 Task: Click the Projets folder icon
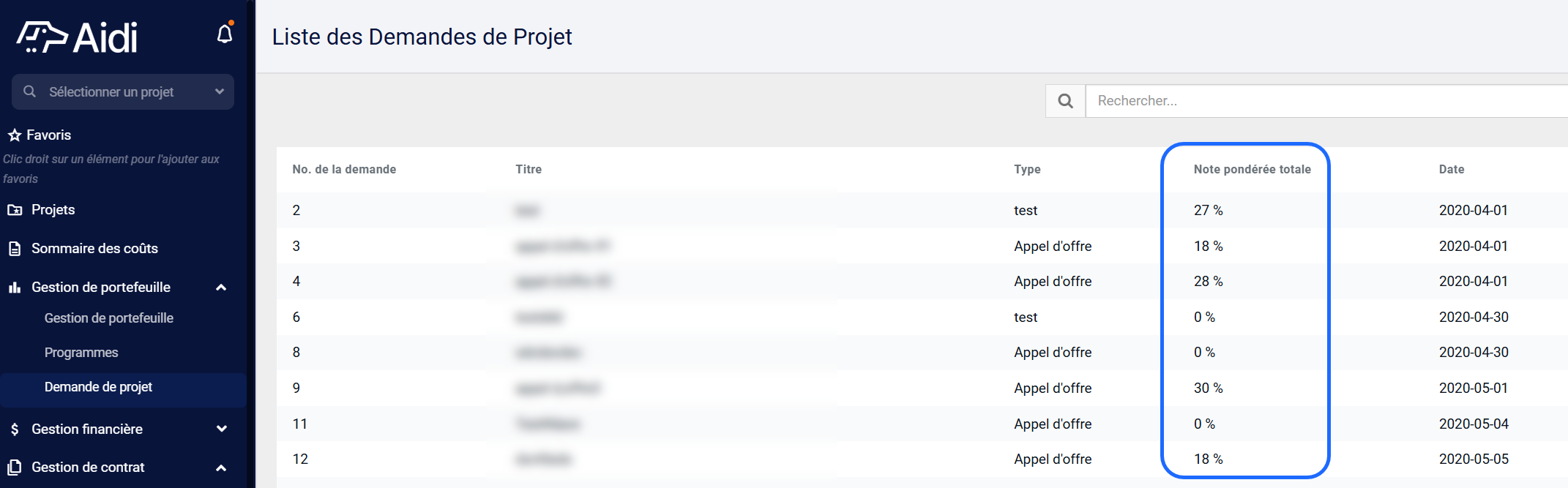click(15, 210)
